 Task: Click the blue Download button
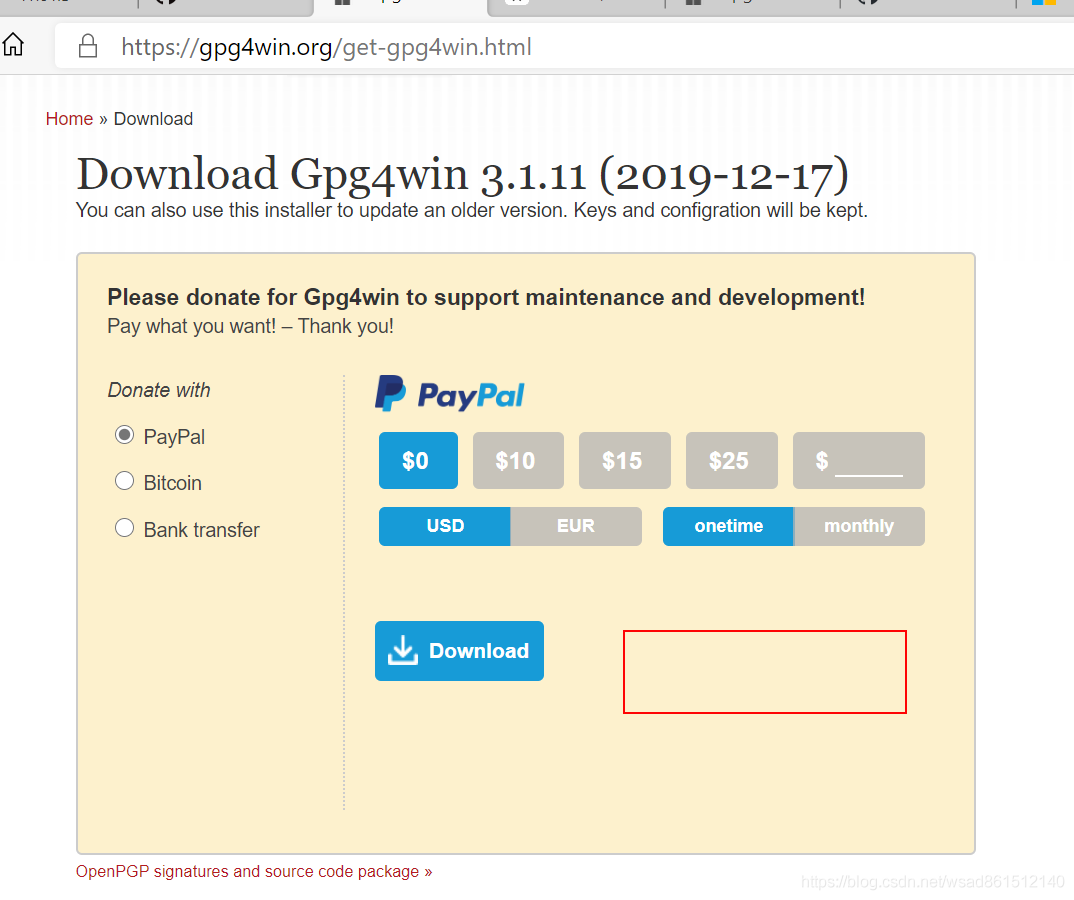(459, 651)
